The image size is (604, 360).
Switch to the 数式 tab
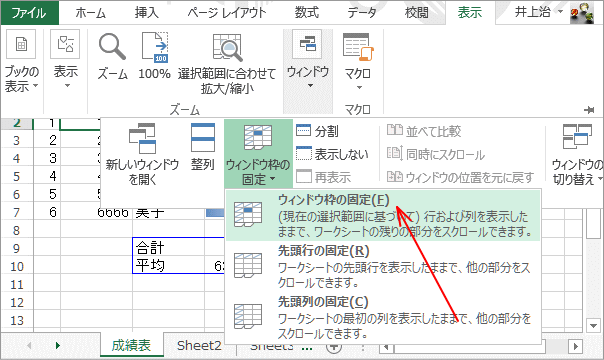[x=307, y=13]
